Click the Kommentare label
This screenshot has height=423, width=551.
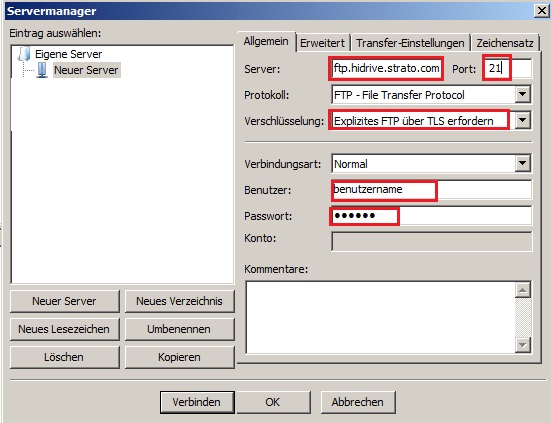tap(276, 269)
